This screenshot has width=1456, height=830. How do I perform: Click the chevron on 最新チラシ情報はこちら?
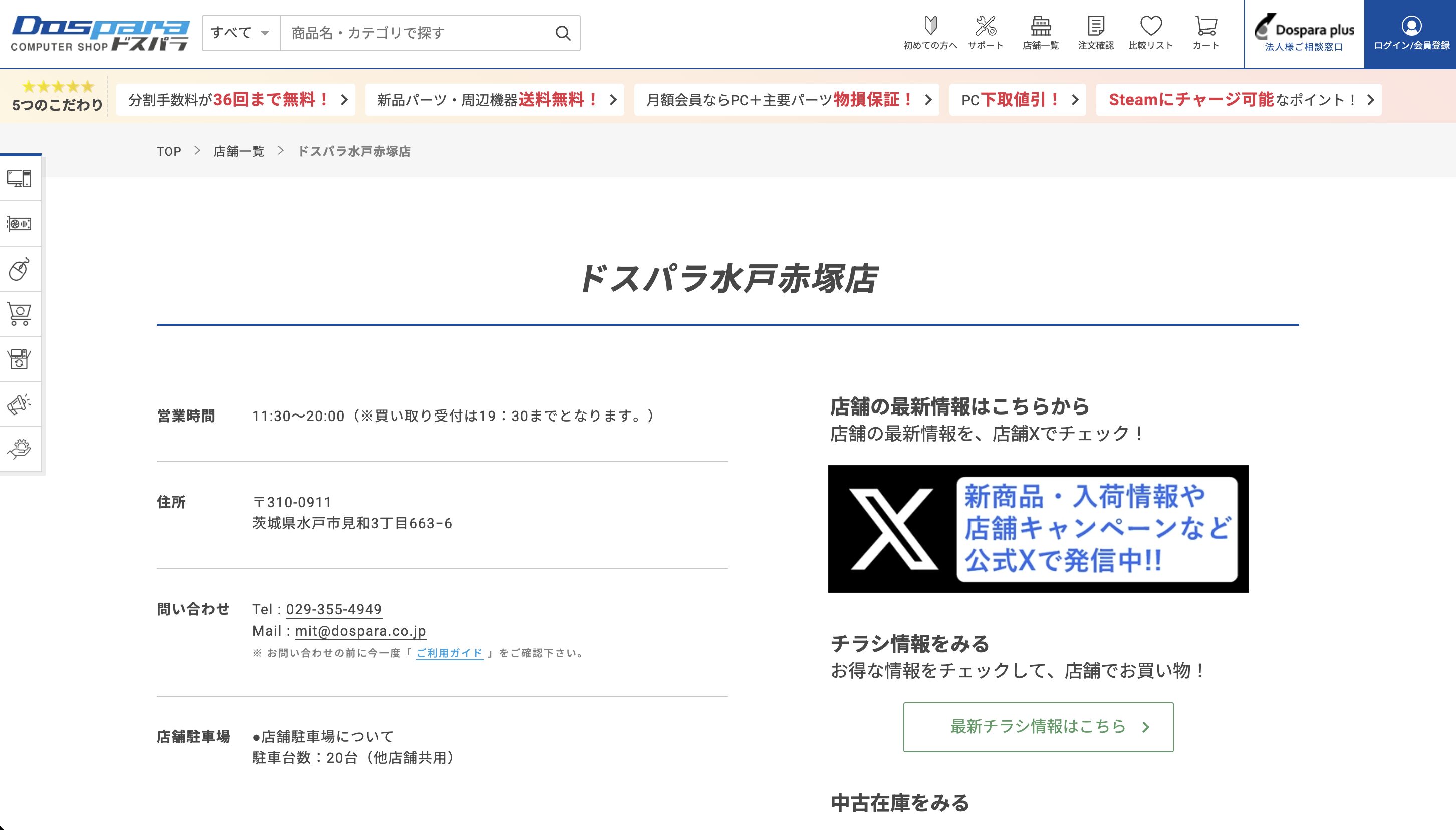click(1146, 727)
